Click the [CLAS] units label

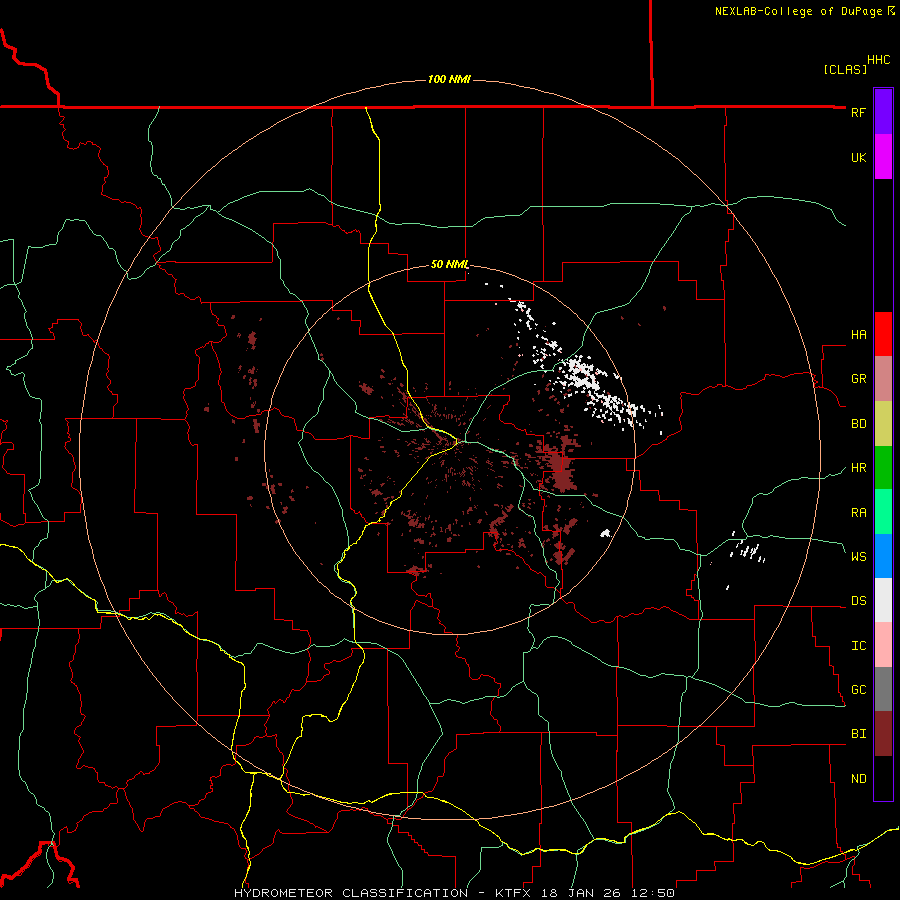pos(845,69)
